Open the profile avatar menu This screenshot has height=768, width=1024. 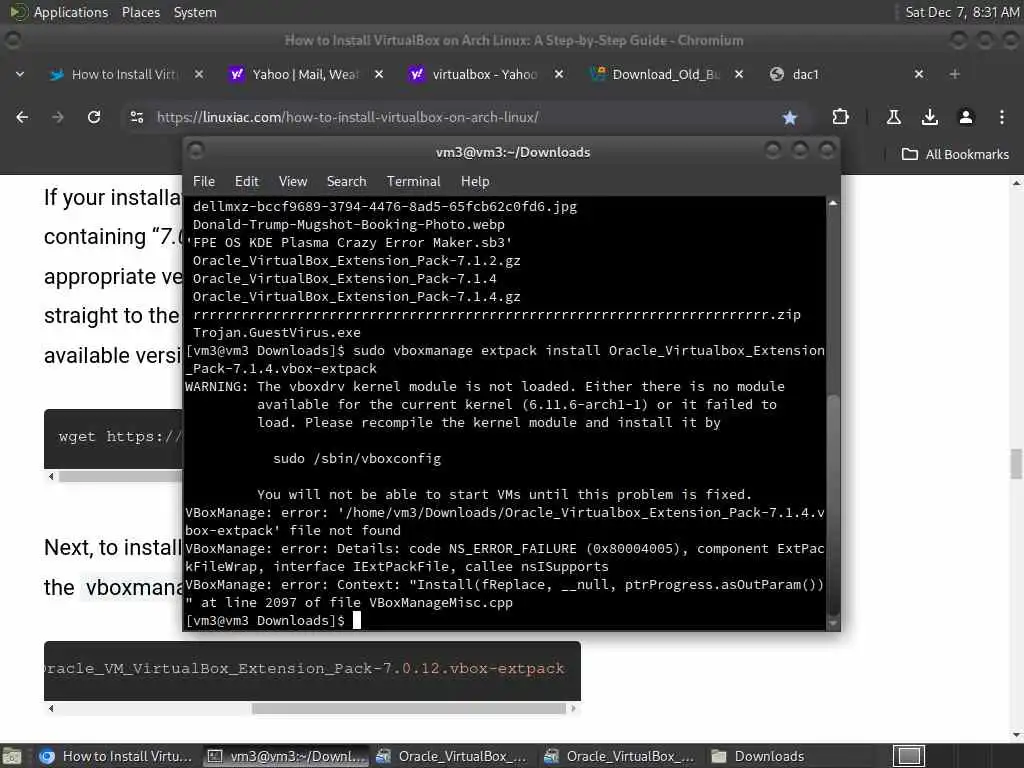[x=965, y=118]
